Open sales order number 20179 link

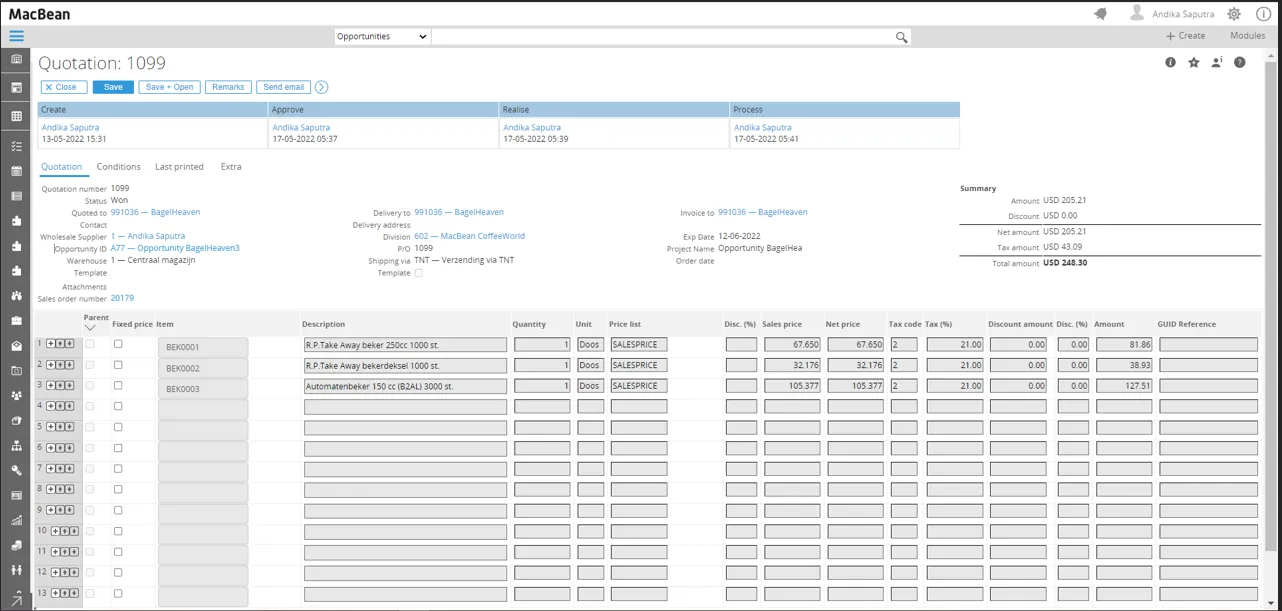pyautogui.click(x=122, y=298)
